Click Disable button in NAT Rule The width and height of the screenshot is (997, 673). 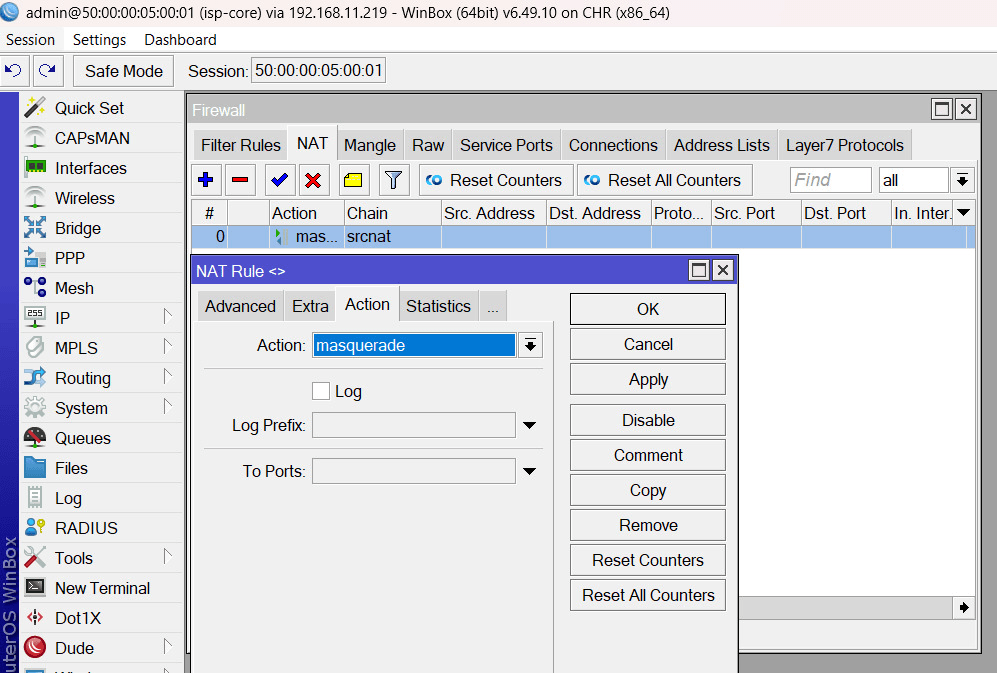648,420
